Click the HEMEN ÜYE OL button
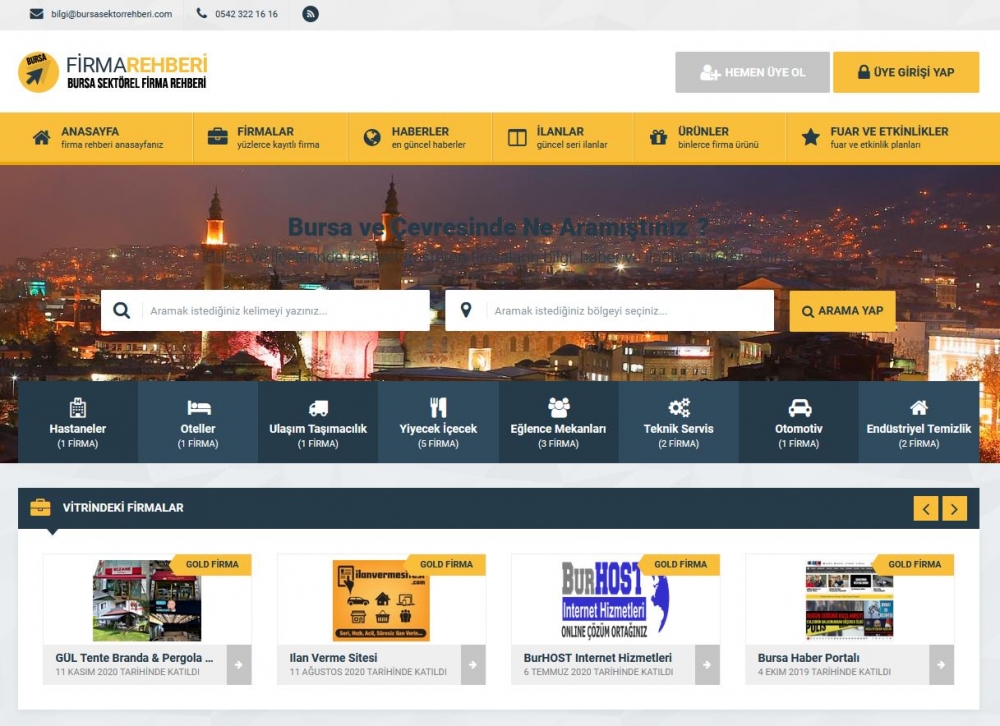Viewport: 1000px width, 726px height. point(752,72)
